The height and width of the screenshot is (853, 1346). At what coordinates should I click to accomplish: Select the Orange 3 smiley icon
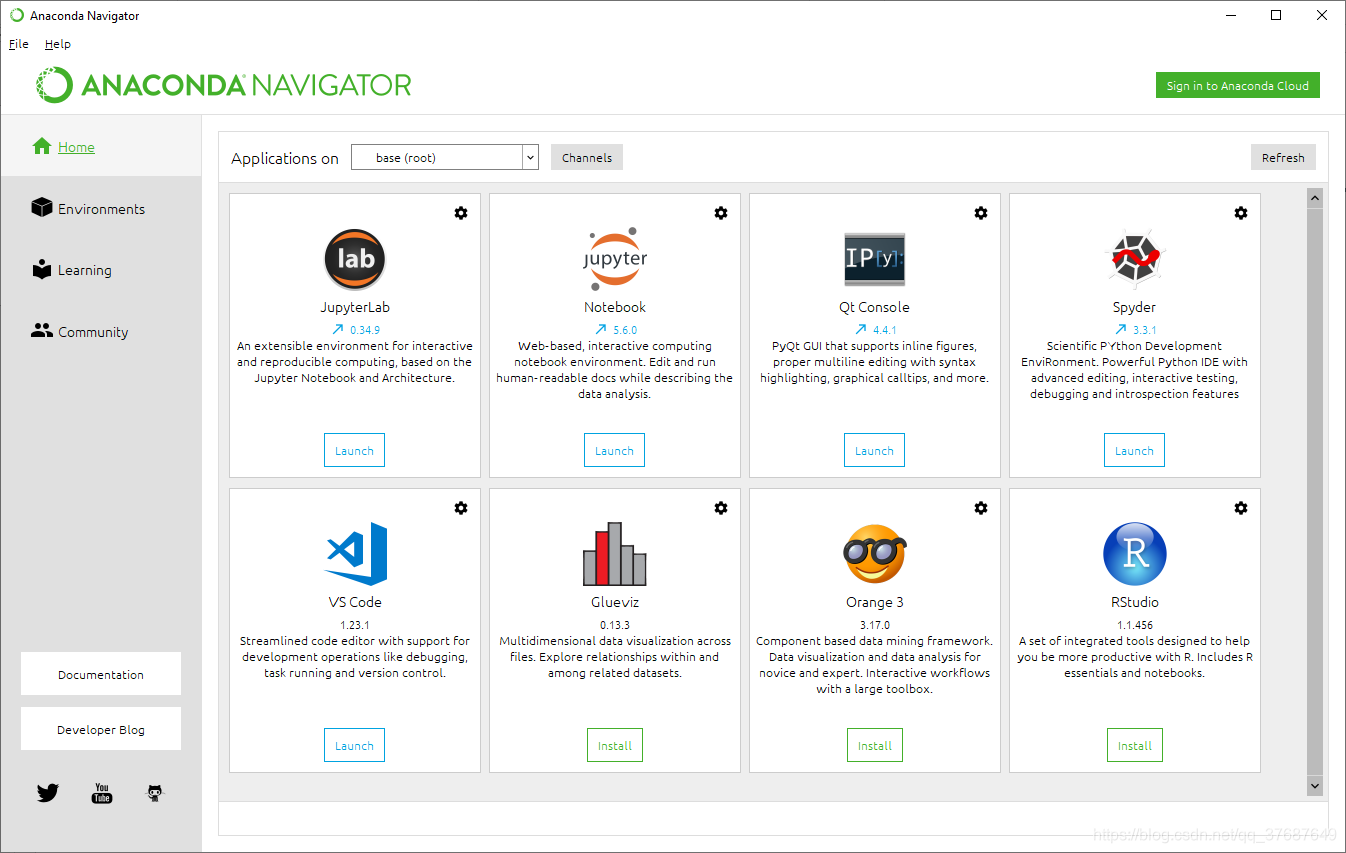point(874,554)
